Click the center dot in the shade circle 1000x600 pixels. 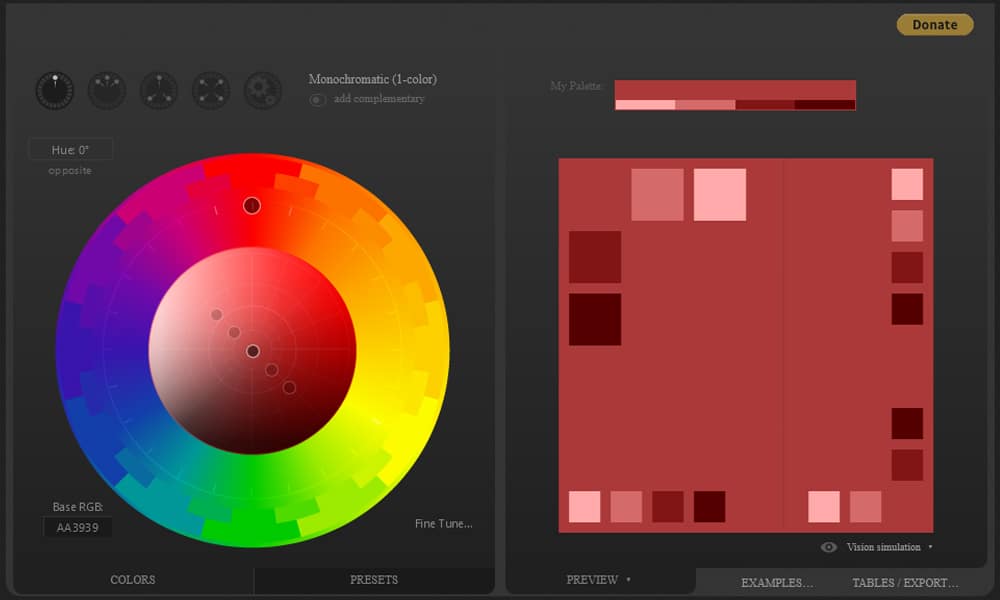point(253,351)
